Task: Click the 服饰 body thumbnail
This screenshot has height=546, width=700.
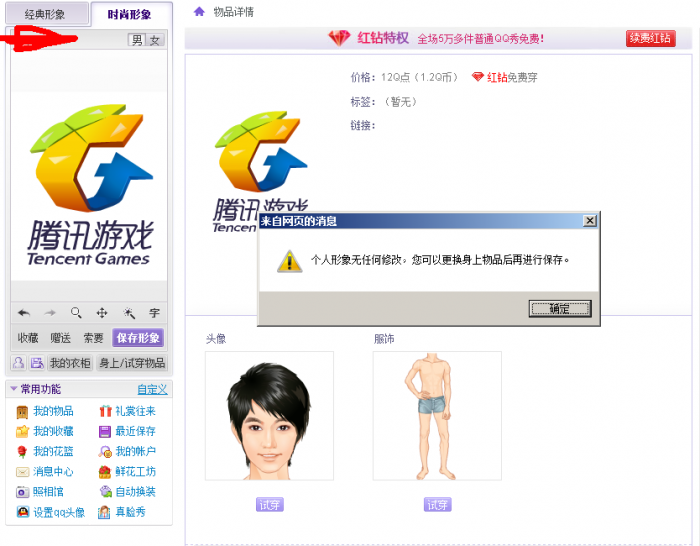Action: [437, 416]
